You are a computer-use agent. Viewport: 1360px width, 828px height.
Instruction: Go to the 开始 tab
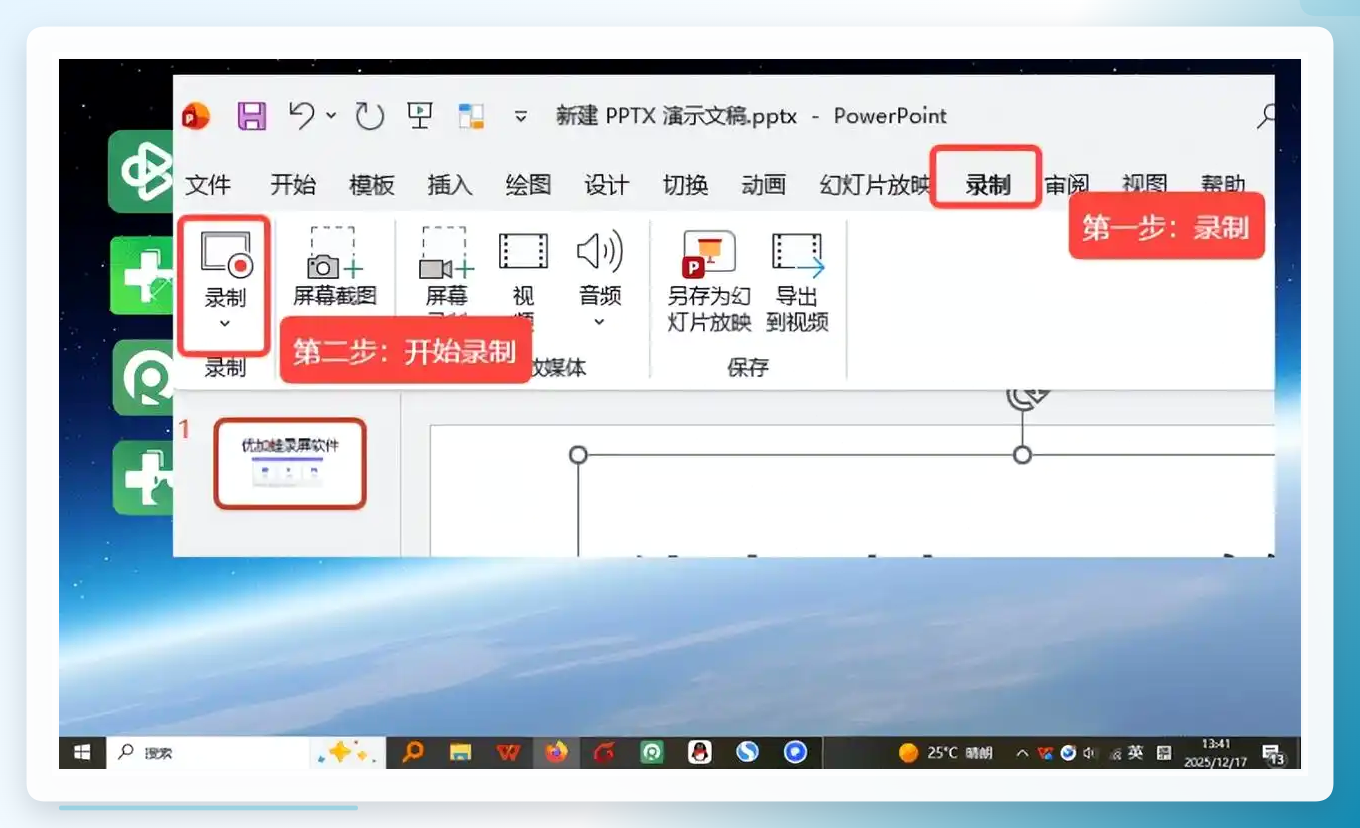293,185
